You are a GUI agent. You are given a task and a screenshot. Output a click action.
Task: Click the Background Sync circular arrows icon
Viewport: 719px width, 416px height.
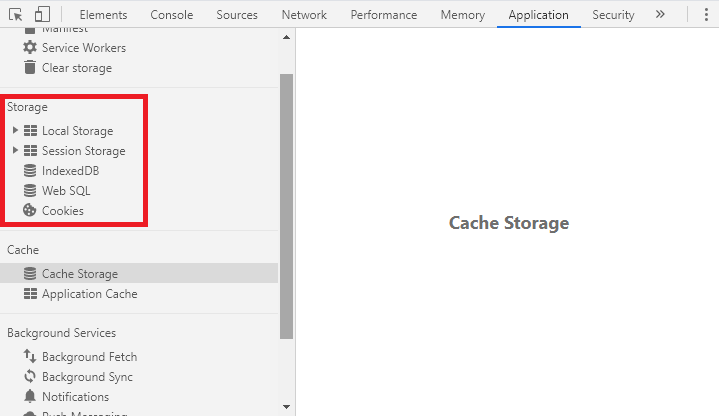30,377
